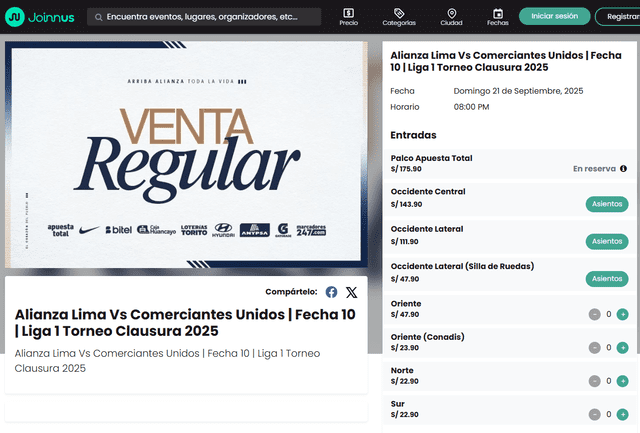Decrease Sur ticket quantity

pos(594,415)
